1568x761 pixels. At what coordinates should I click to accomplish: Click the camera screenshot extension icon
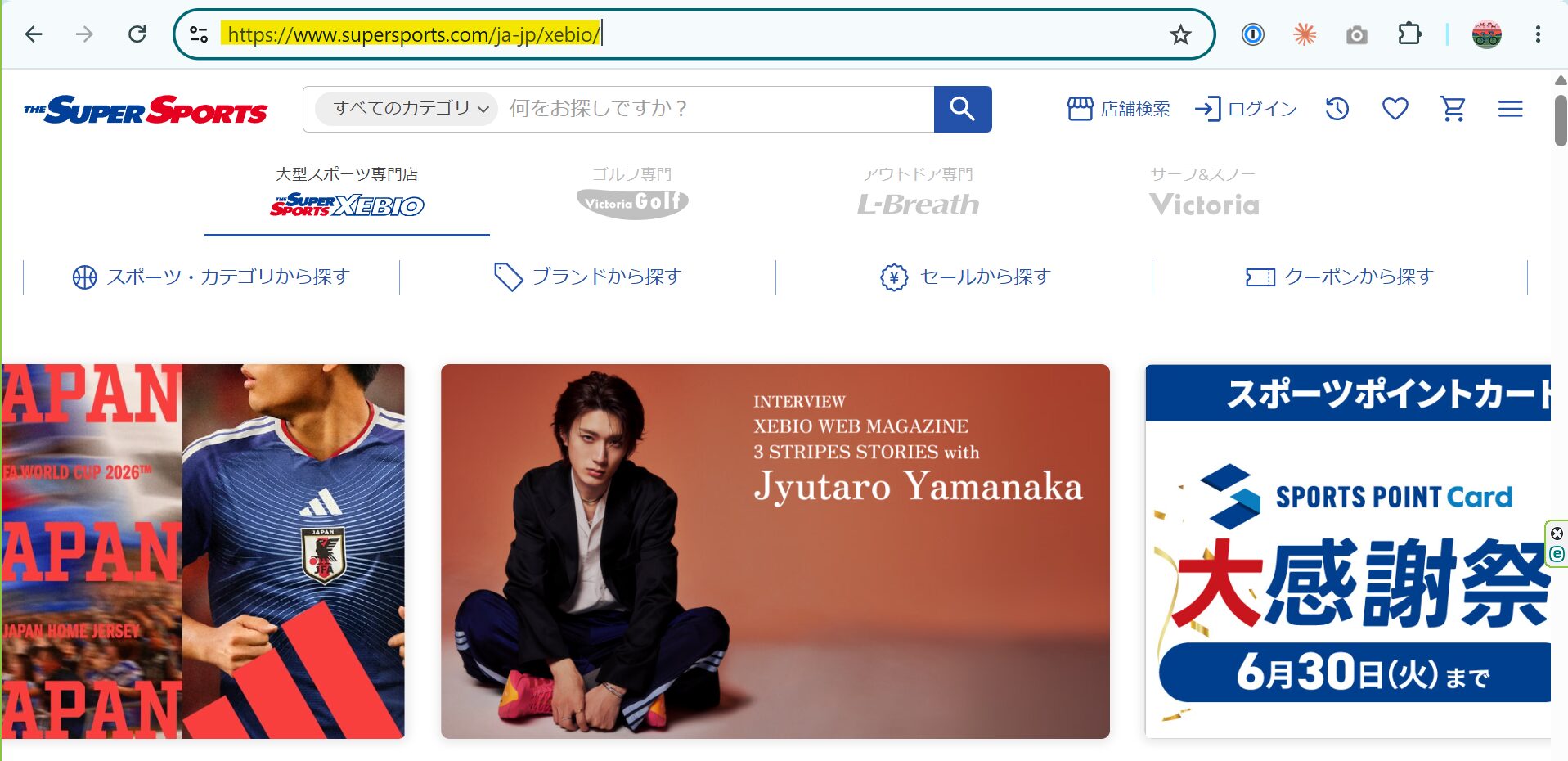pos(1357,34)
